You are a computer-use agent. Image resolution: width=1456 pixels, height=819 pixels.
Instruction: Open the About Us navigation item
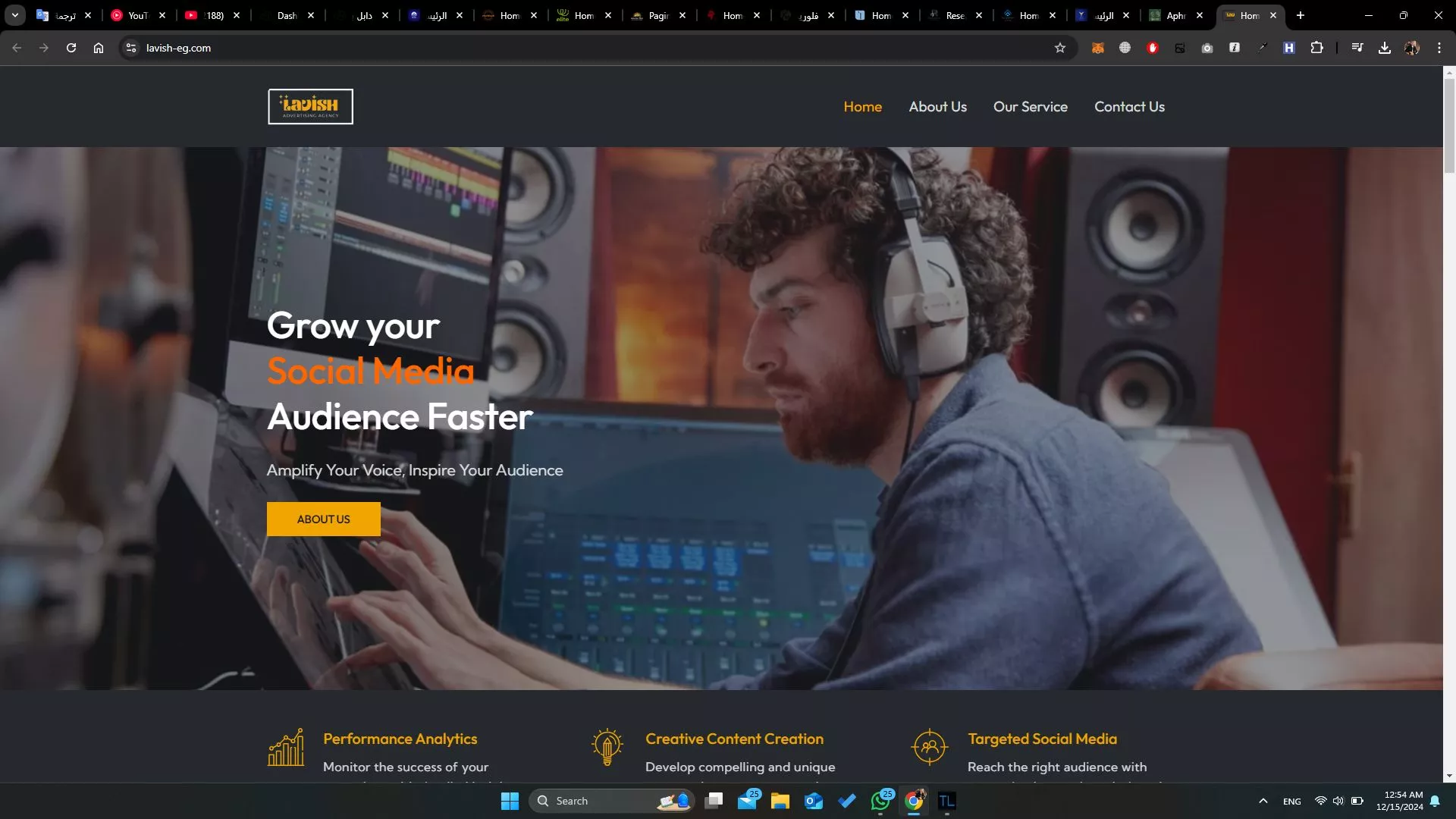(x=937, y=107)
